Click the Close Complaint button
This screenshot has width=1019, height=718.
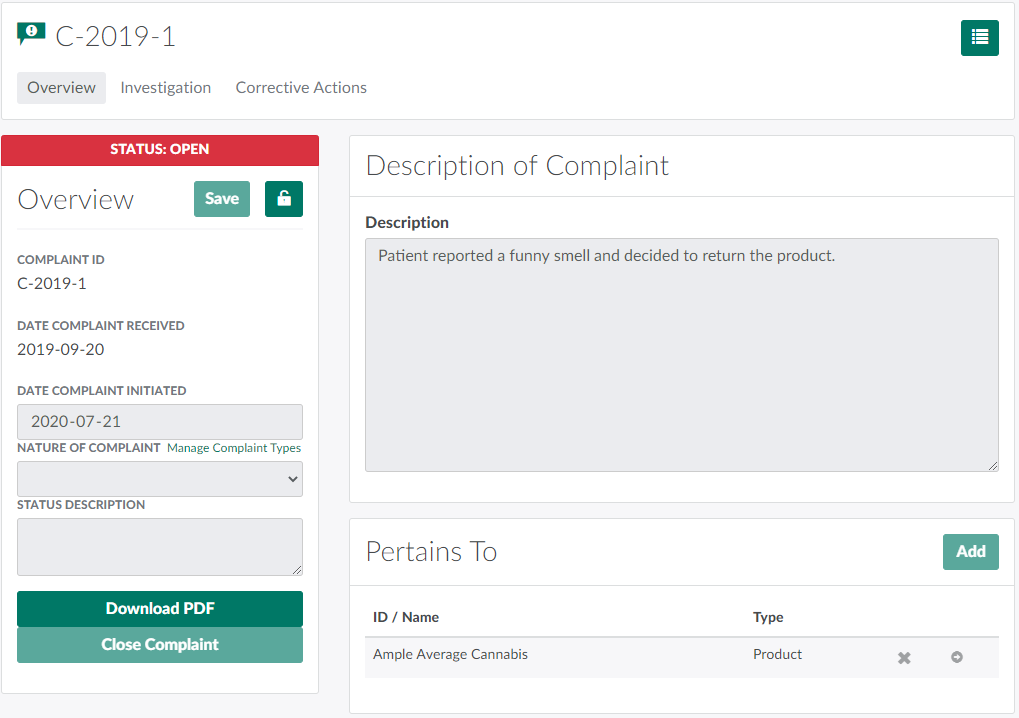[160, 645]
